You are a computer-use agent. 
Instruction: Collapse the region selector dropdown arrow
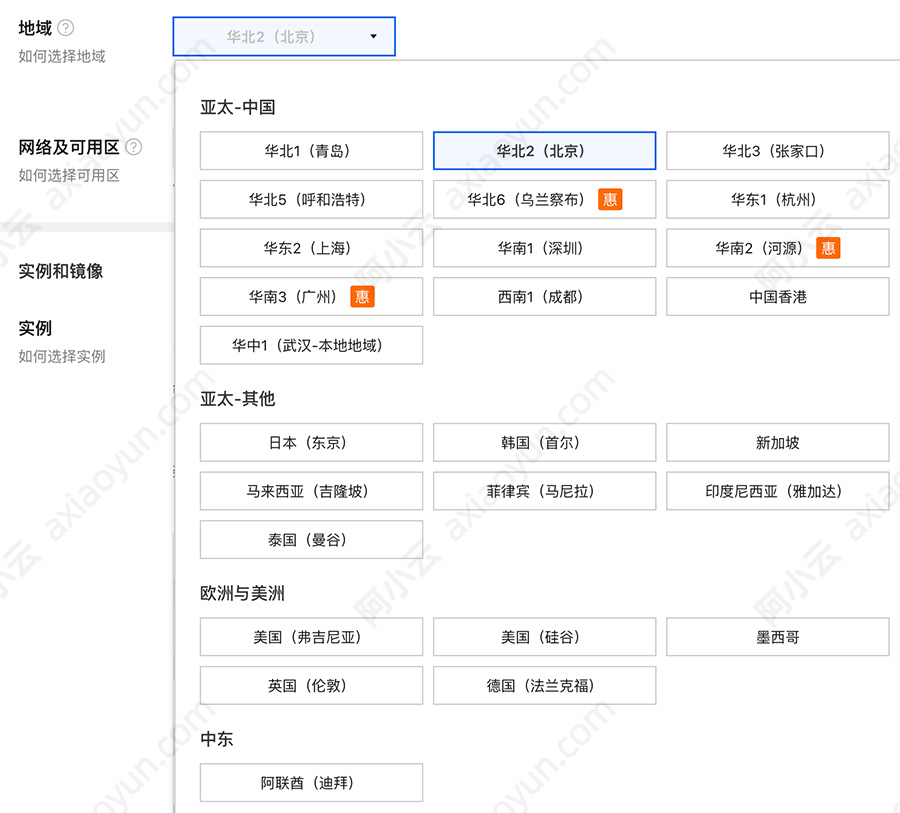tap(373, 36)
